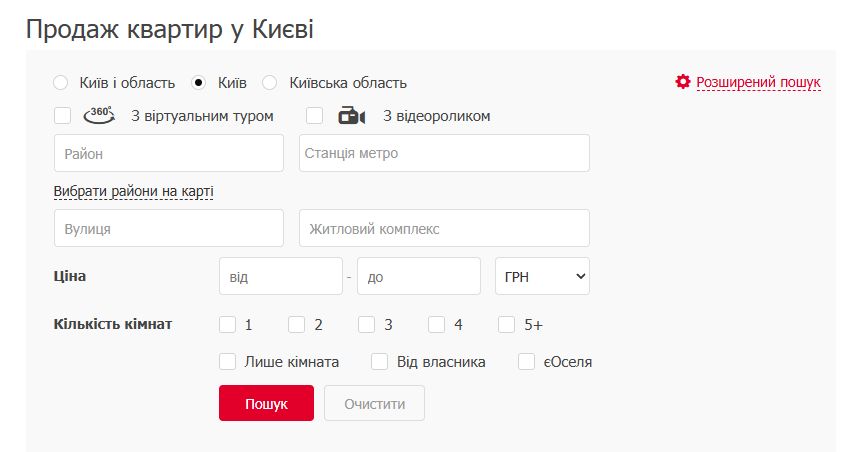The image size is (853, 452).
Task: Open the ГРН currency dropdown
Action: click(x=542, y=276)
